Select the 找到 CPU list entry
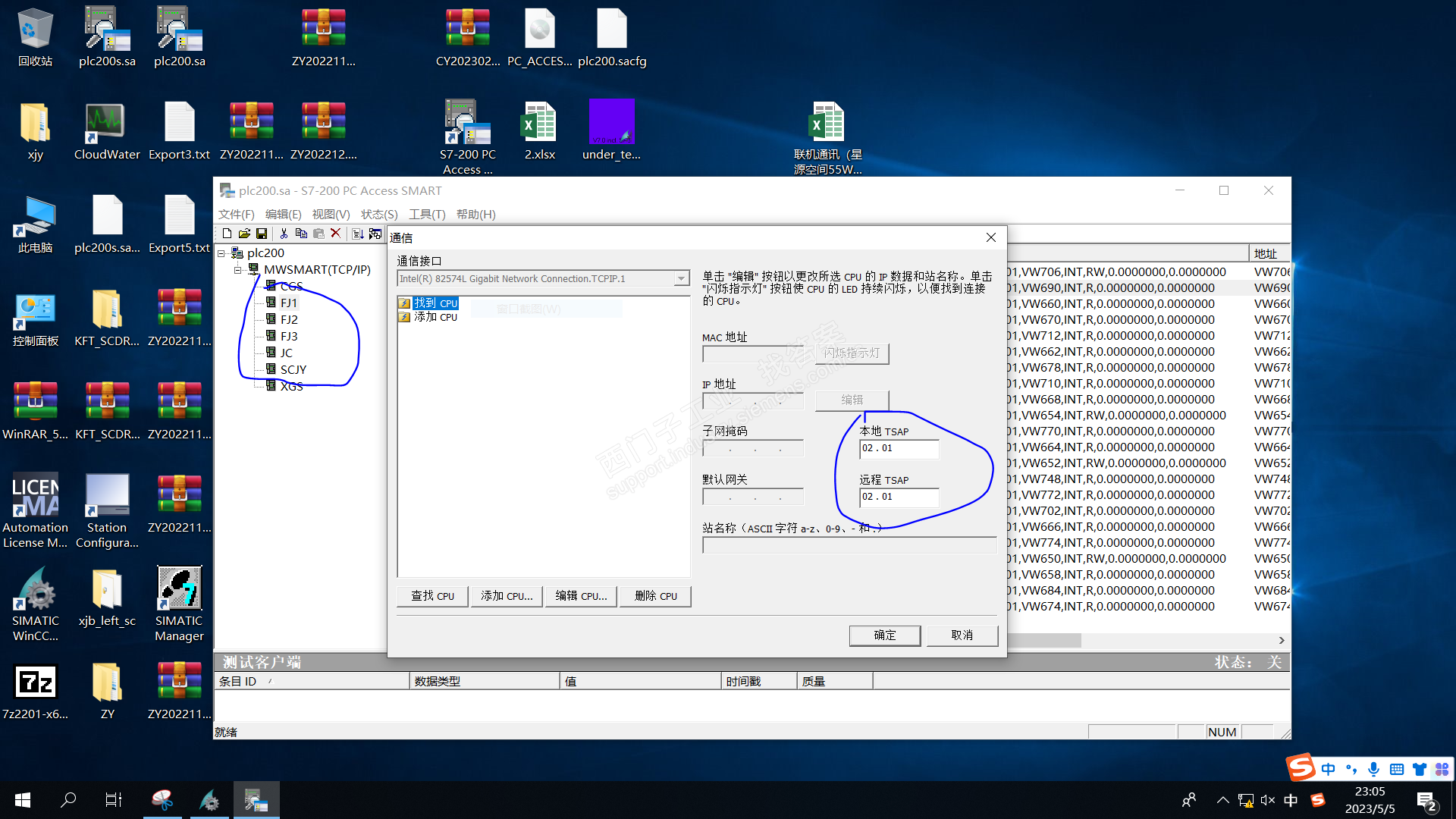 pos(435,303)
